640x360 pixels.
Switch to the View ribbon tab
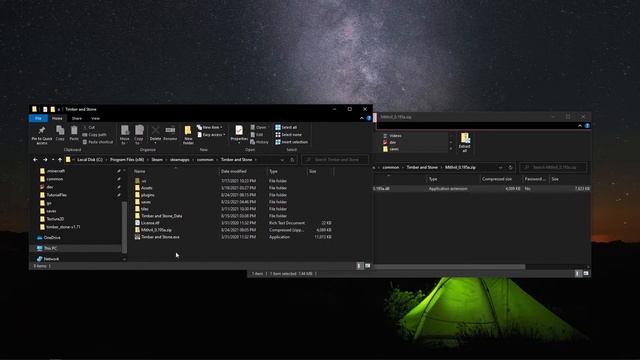pyautogui.click(x=95, y=118)
